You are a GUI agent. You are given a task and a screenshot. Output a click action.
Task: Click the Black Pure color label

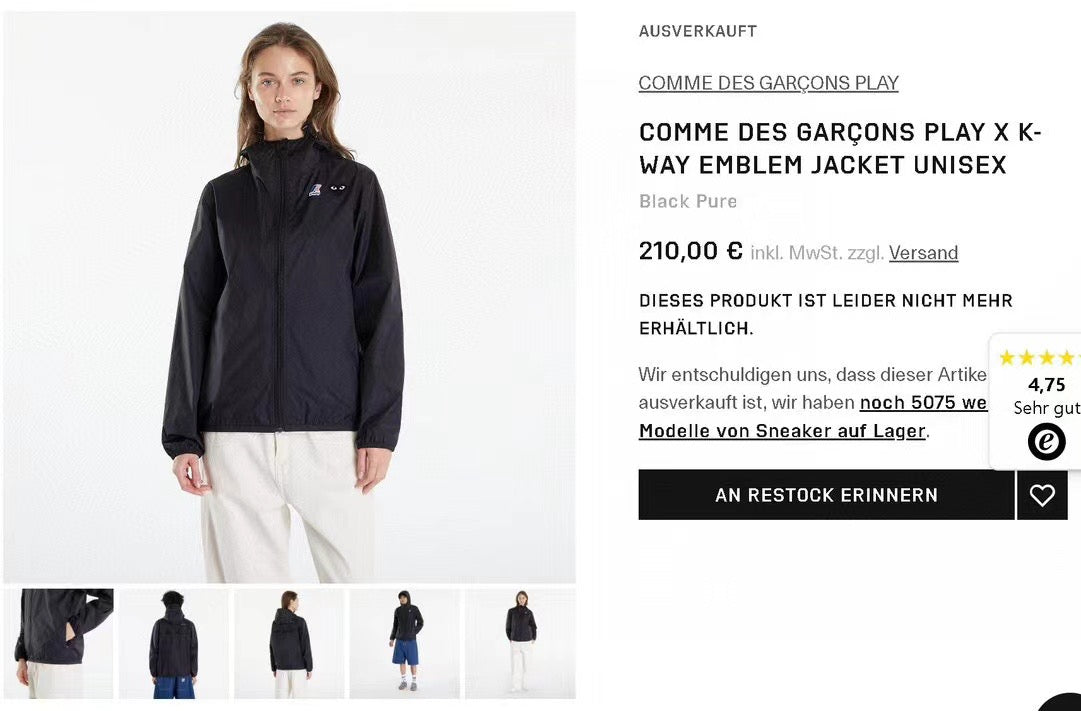pos(687,201)
